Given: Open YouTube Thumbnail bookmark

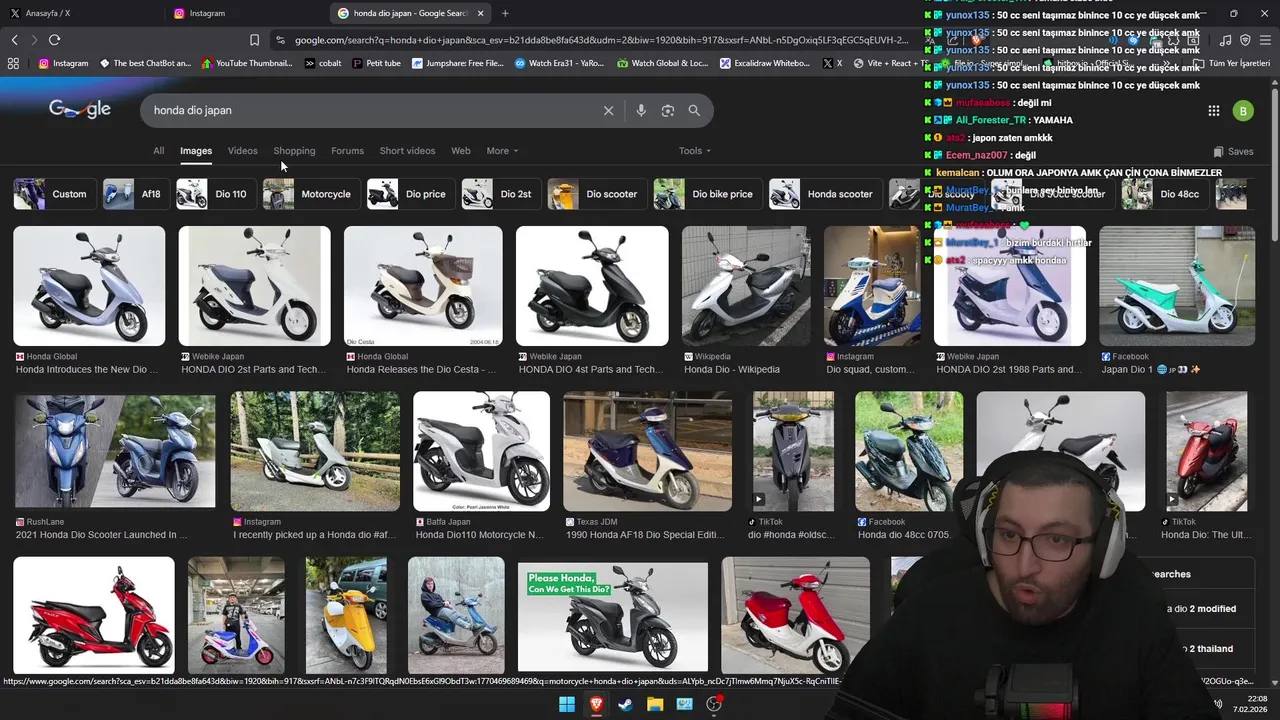Looking at the screenshot, I should pos(247,63).
